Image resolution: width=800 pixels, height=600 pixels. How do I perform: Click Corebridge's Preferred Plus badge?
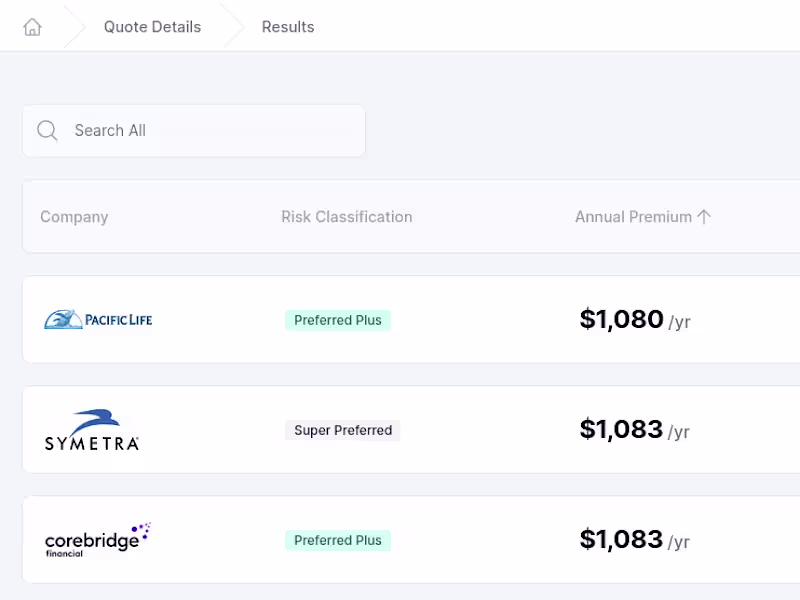[338, 540]
